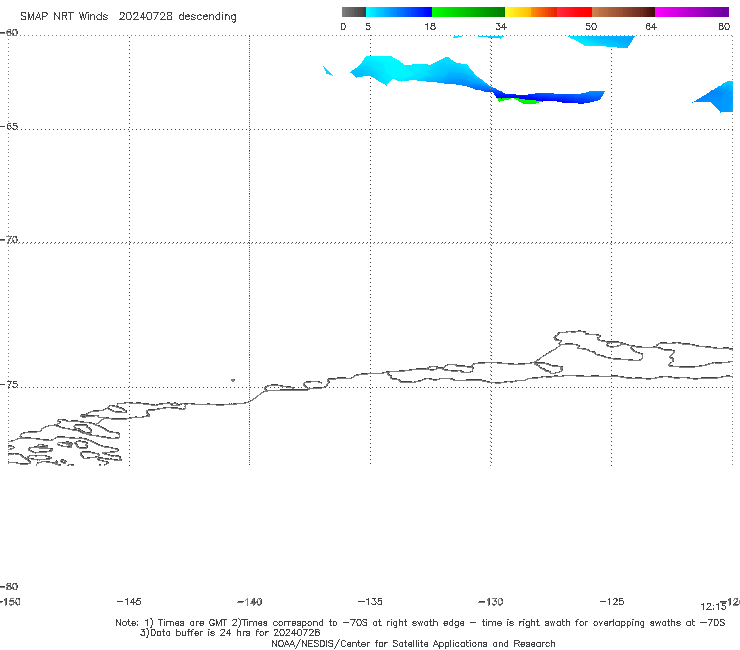740x650 pixels.
Task: Click the yellow-to-red 34-50 color bar segment
Action: 548,12
